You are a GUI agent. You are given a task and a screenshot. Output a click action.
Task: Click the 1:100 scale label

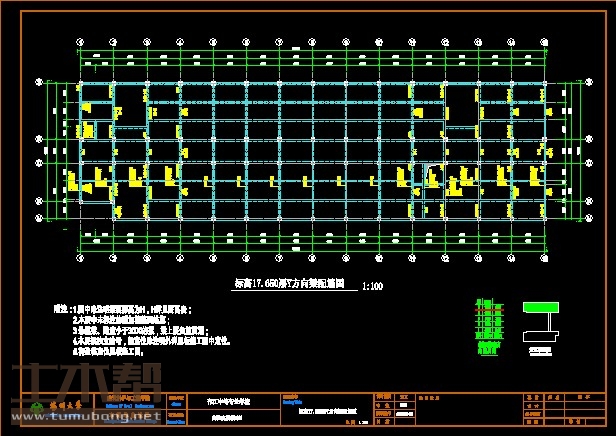[371, 286]
